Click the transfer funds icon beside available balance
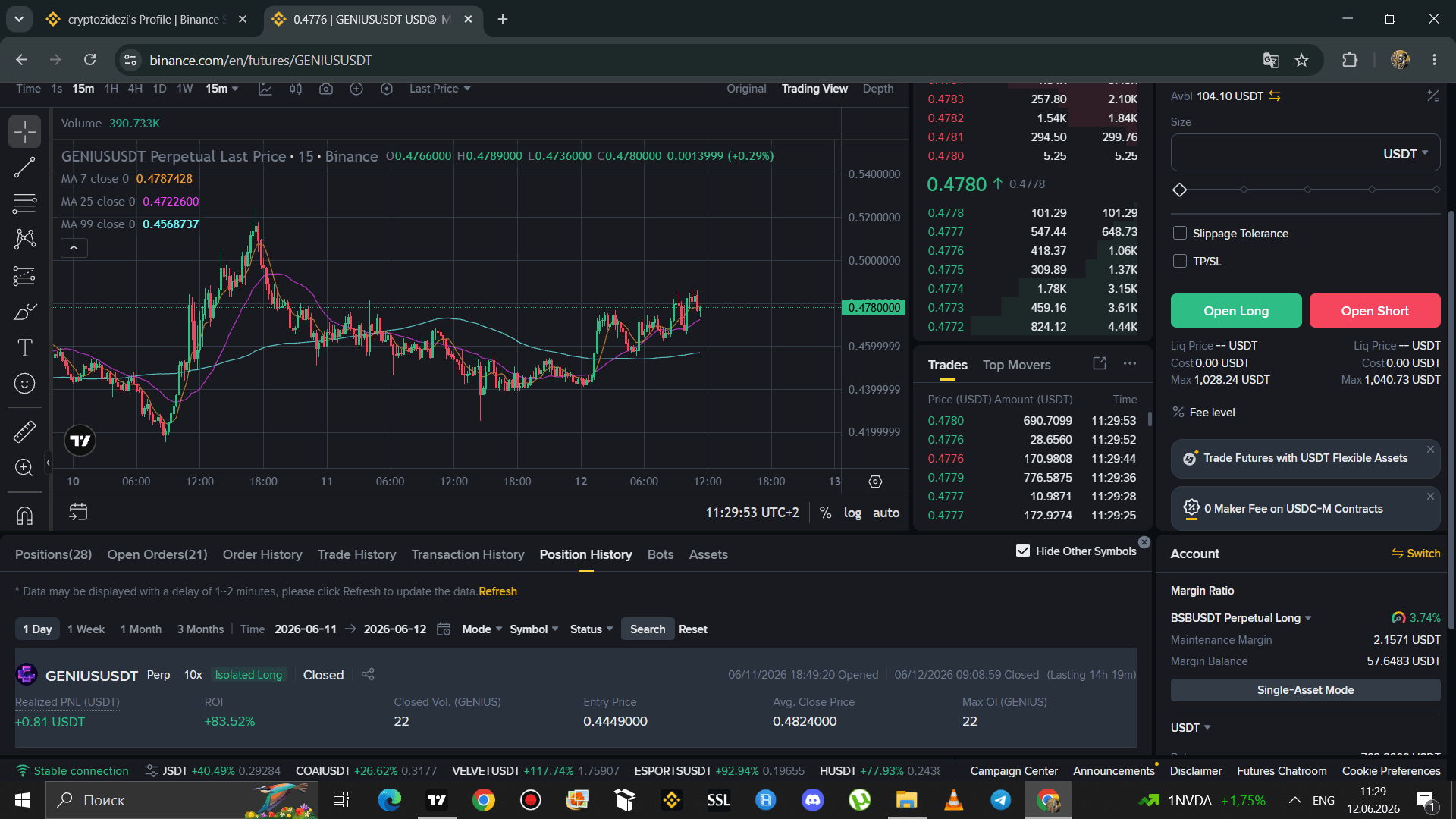The height and width of the screenshot is (819, 1456). pos(1275,96)
